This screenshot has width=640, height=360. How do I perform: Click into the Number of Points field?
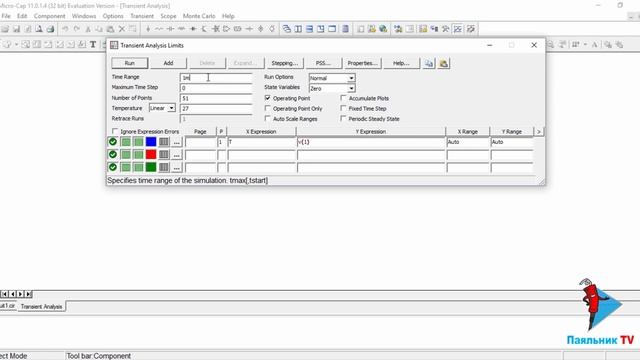click(x=216, y=98)
